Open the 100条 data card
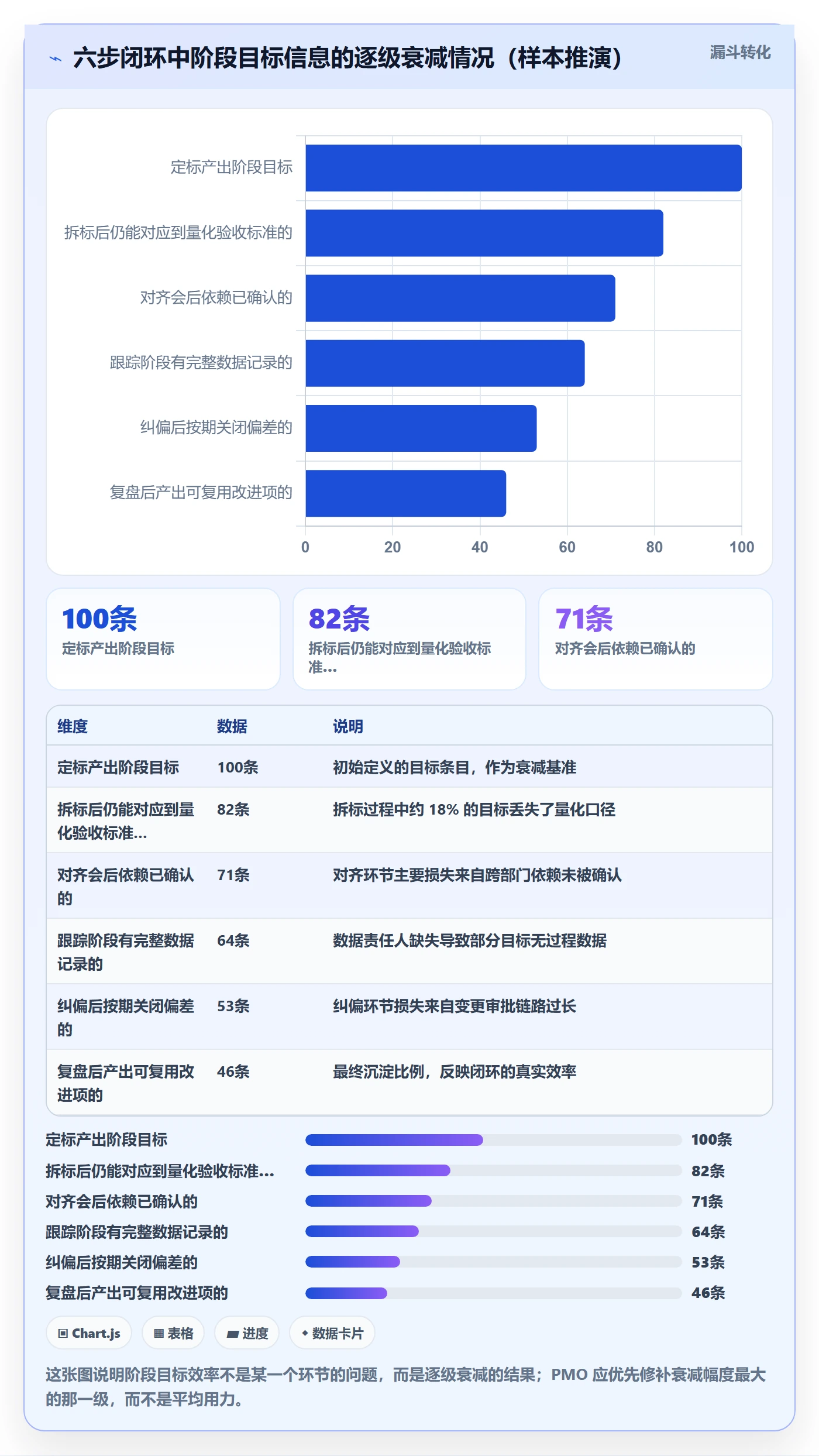 [163, 639]
